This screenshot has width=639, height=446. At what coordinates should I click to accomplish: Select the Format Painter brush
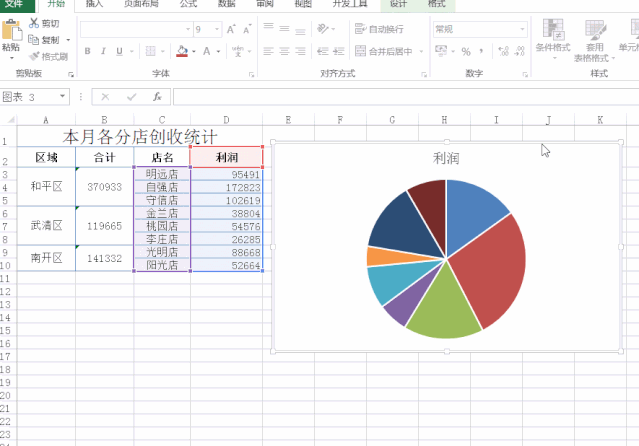34,56
